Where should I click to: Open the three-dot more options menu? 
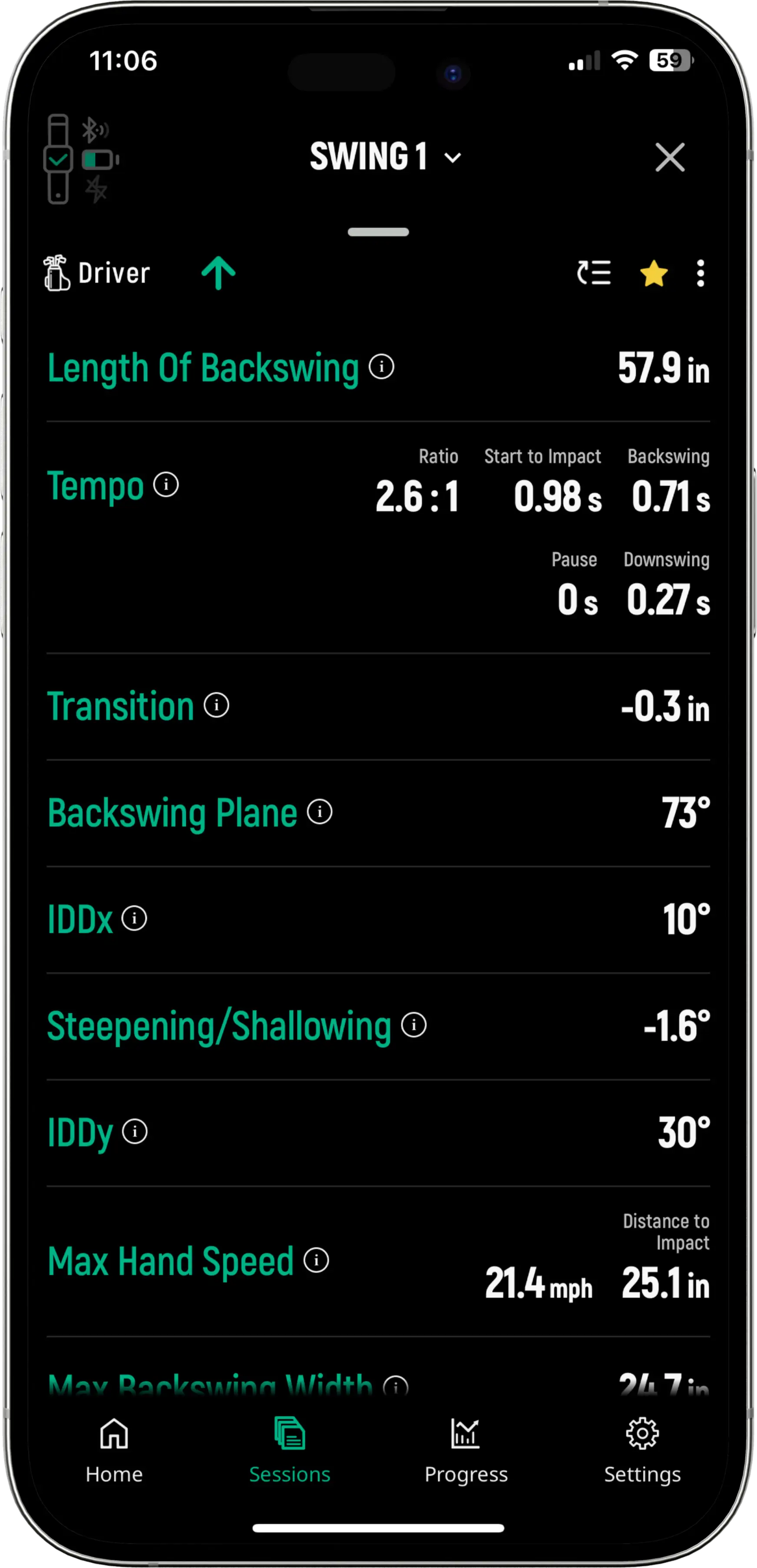pos(701,273)
